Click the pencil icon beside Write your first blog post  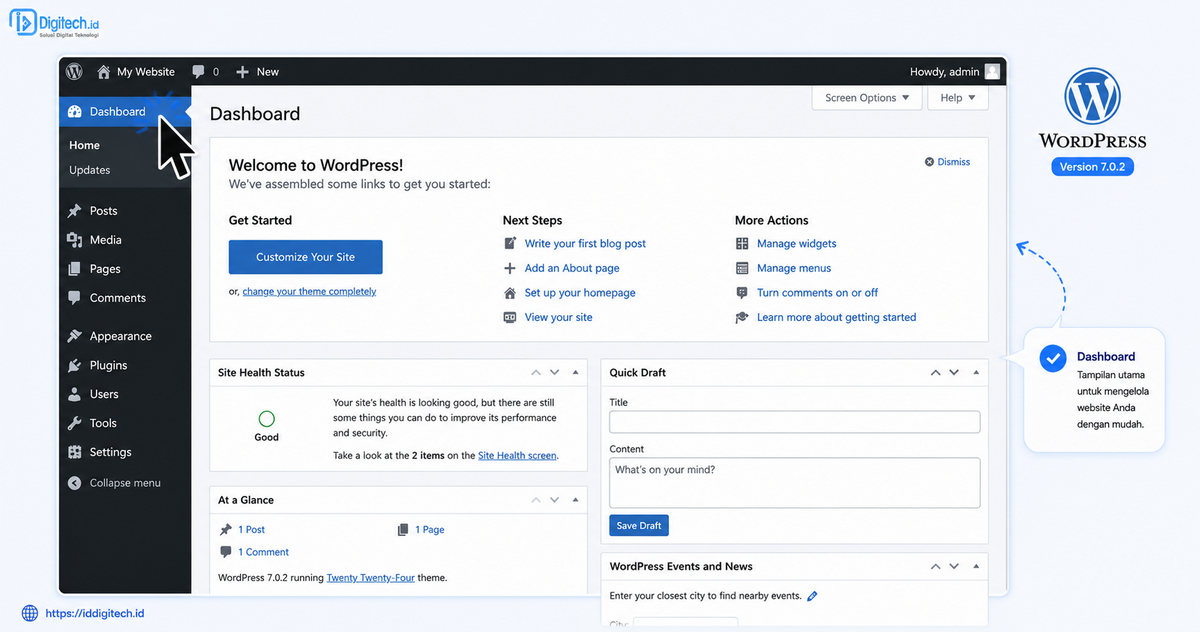(510, 243)
